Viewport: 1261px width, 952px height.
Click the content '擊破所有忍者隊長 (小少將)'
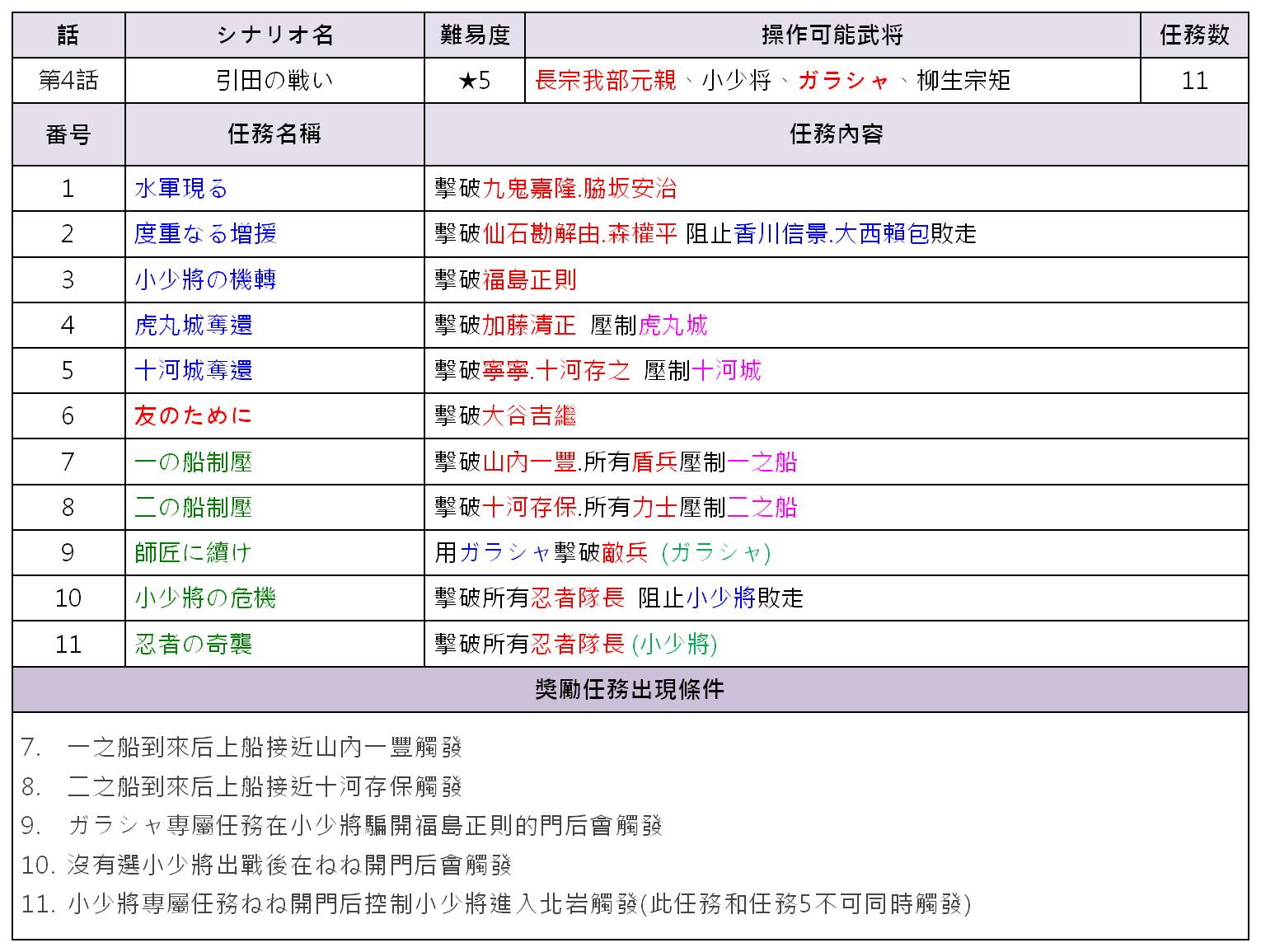click(x=576, y=644)
